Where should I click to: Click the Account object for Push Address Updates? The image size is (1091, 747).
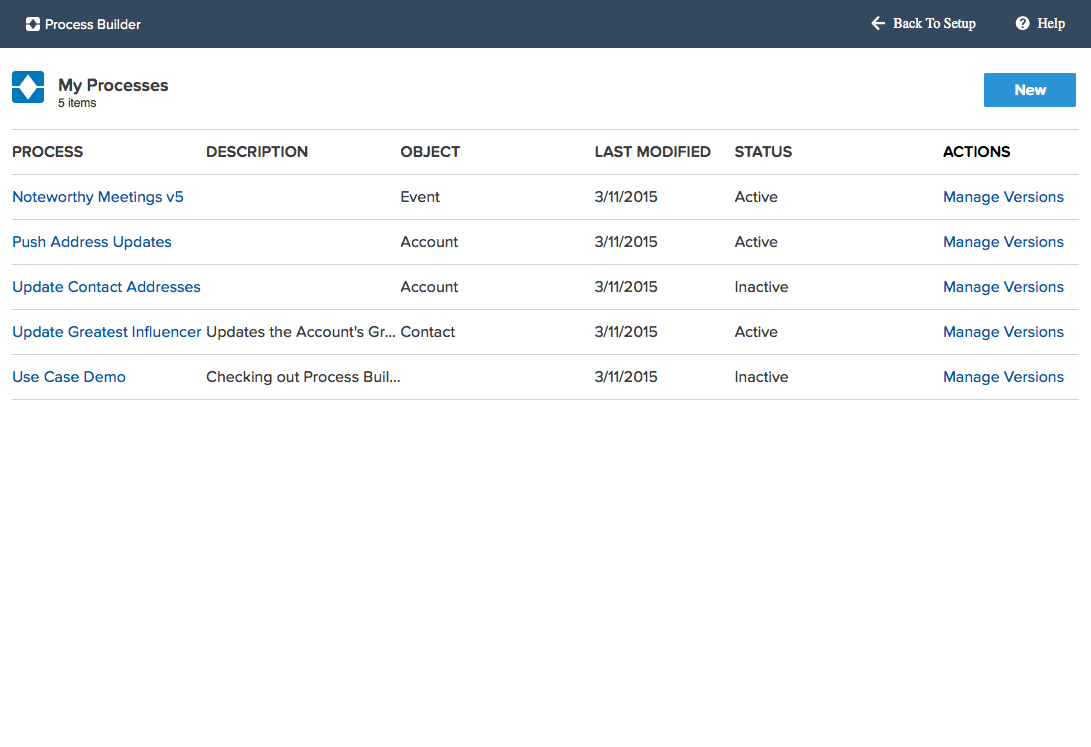click(429, 242)
